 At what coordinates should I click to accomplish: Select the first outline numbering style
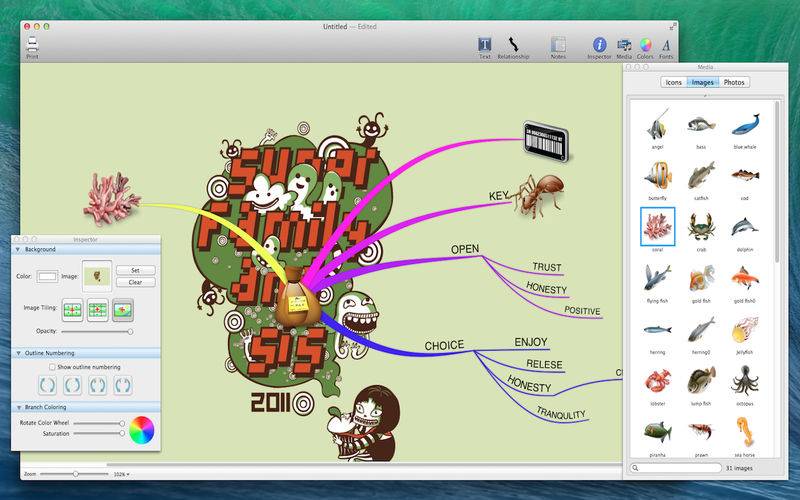click(47, 385)
